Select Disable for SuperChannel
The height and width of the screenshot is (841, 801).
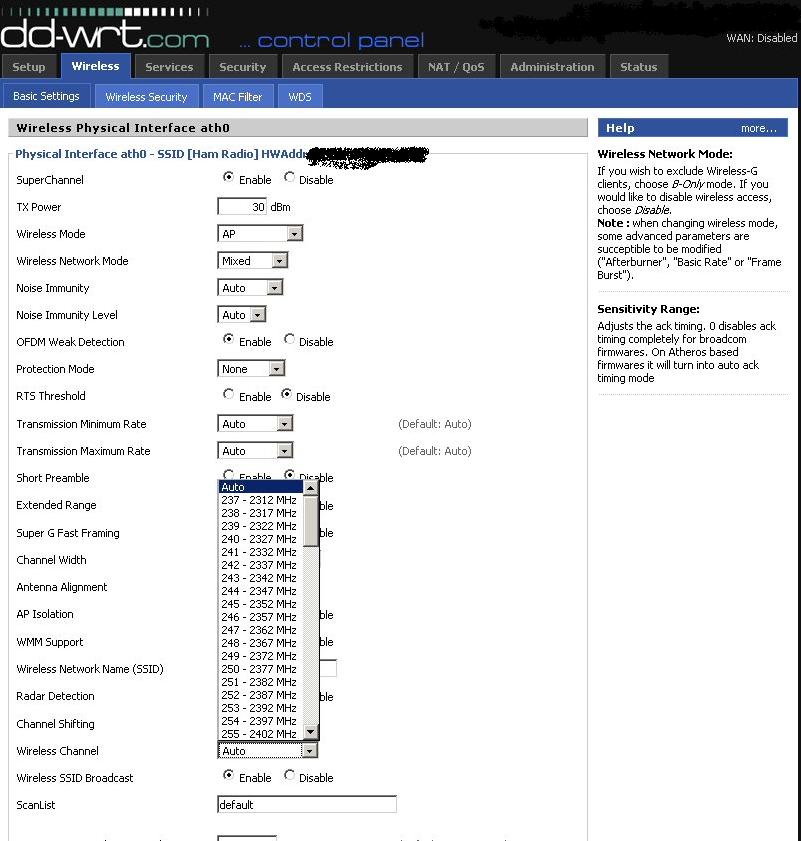point(290,178)
